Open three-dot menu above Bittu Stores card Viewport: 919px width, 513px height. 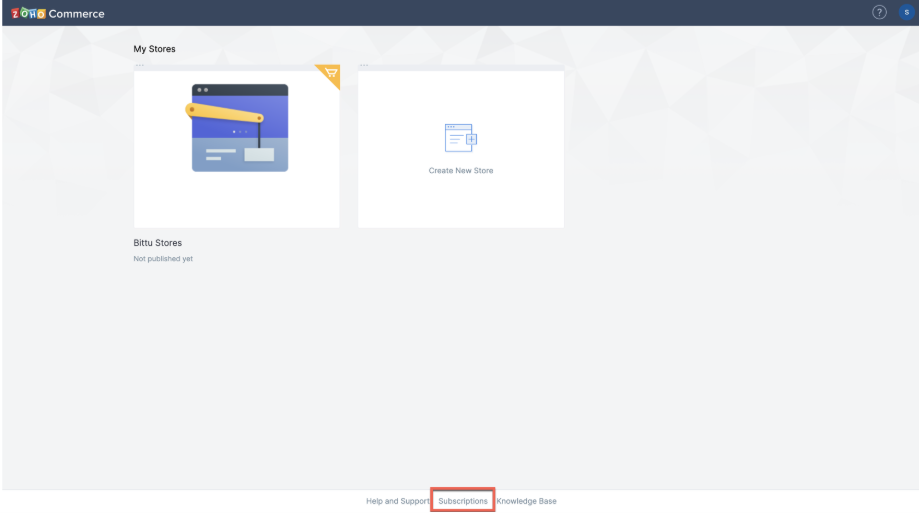[x=139, y=66]
